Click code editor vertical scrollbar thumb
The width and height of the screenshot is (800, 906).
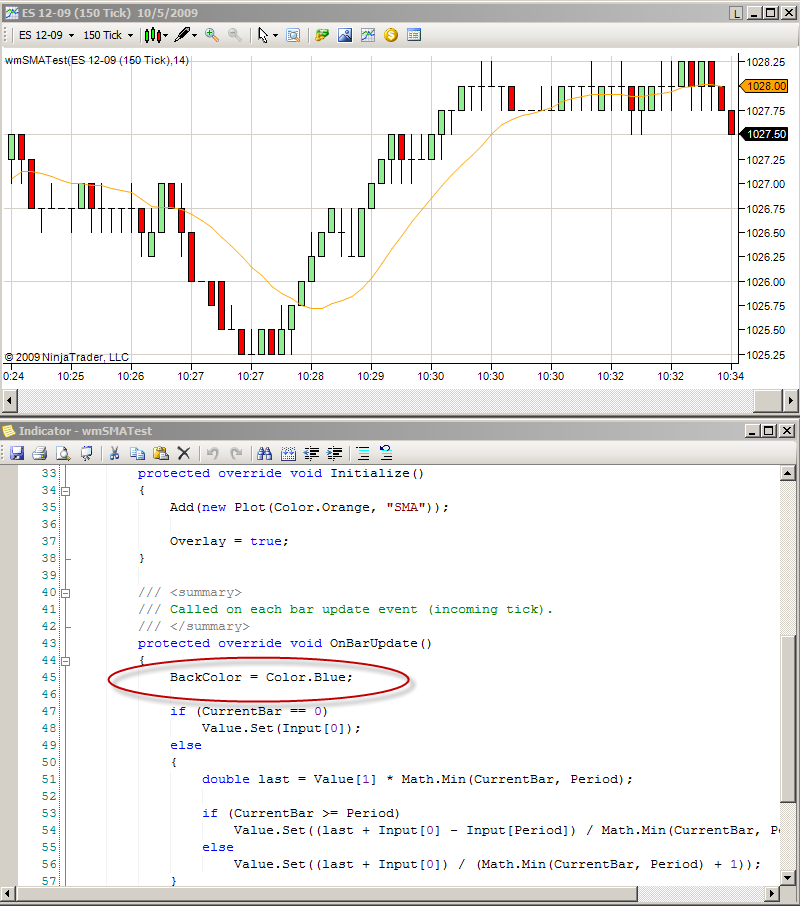pyautogui.click(x=788, y=719)
